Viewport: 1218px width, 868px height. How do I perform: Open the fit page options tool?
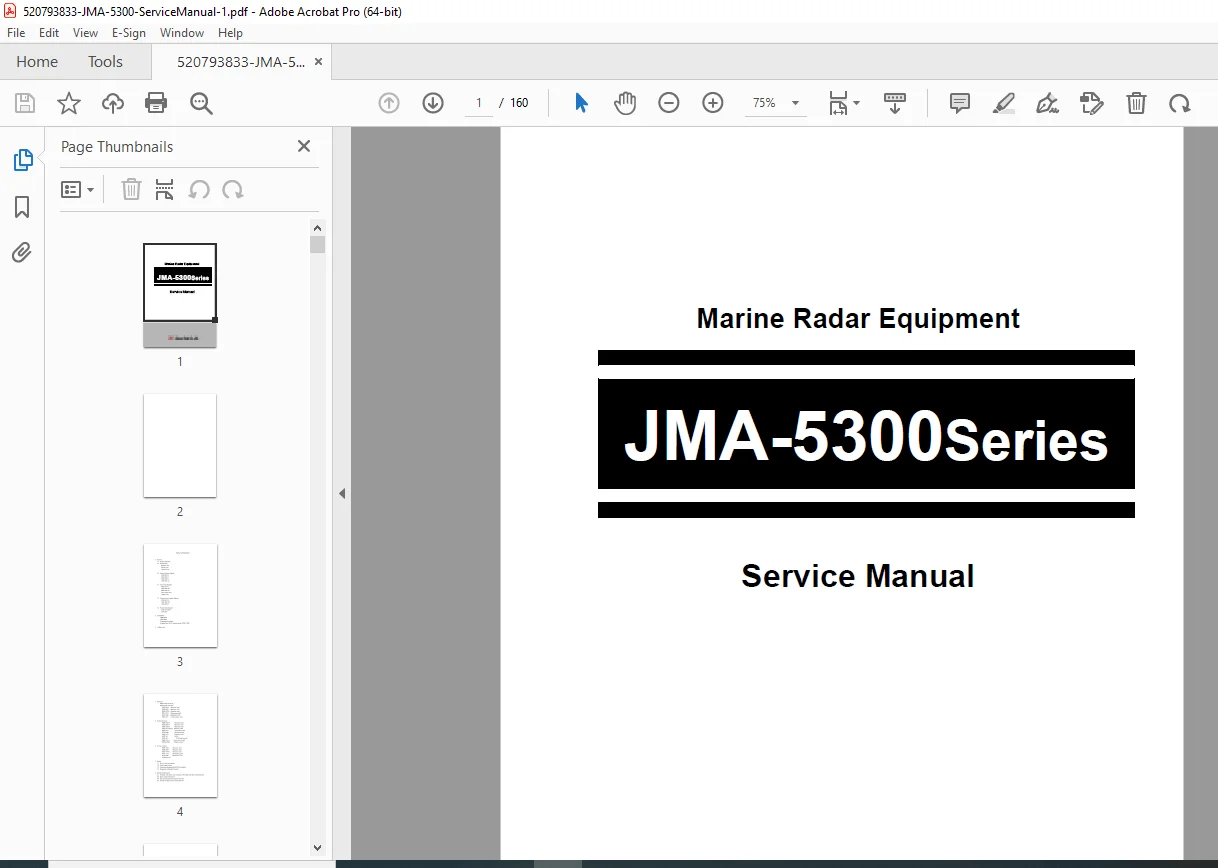(x=844, y=103)
